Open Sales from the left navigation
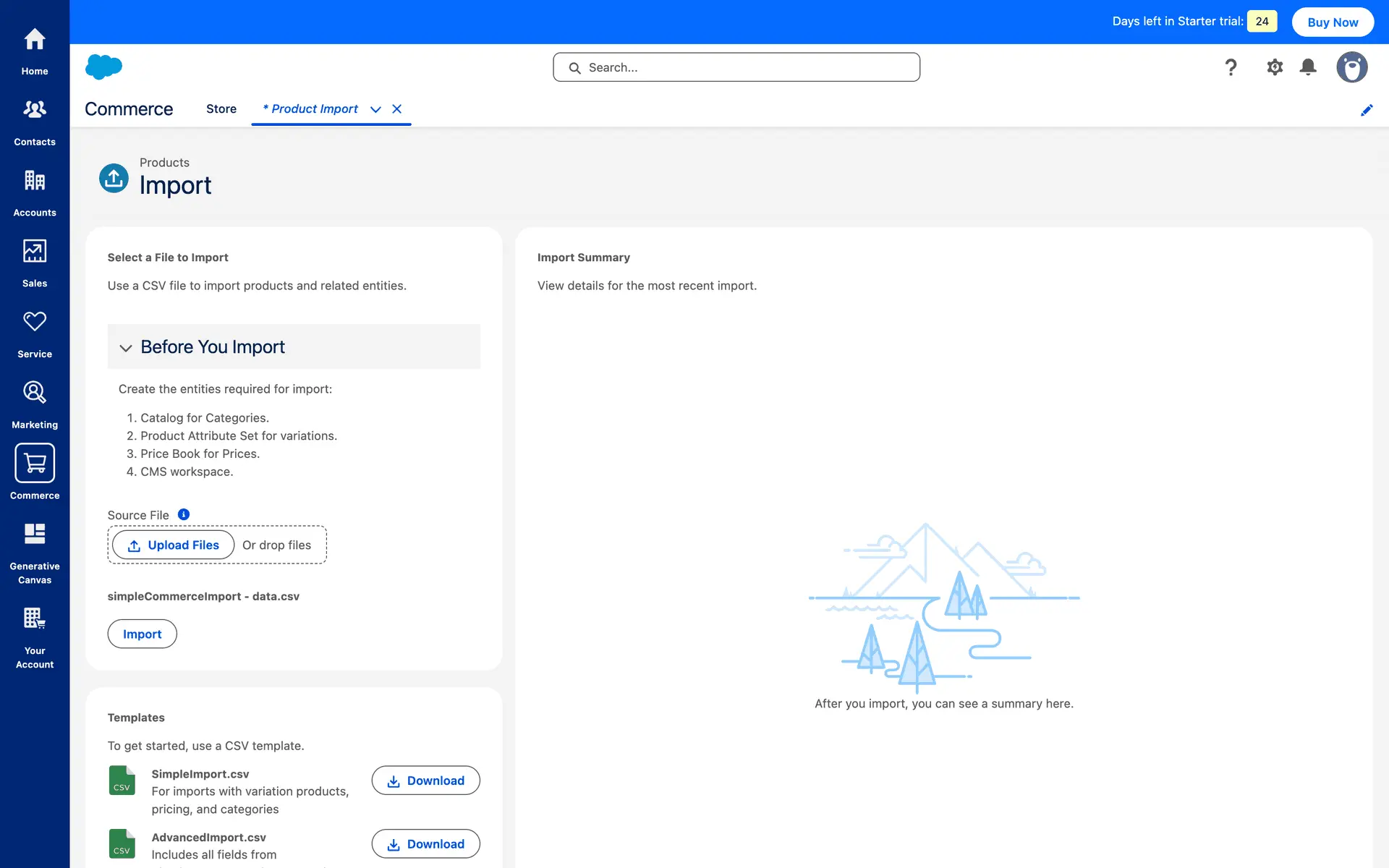 (35, 252)
